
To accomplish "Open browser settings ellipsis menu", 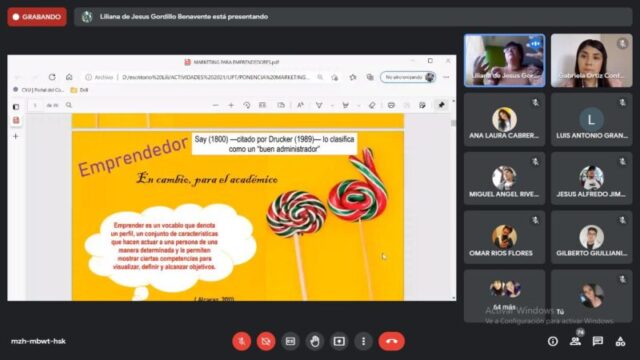I will pos(446,77).
